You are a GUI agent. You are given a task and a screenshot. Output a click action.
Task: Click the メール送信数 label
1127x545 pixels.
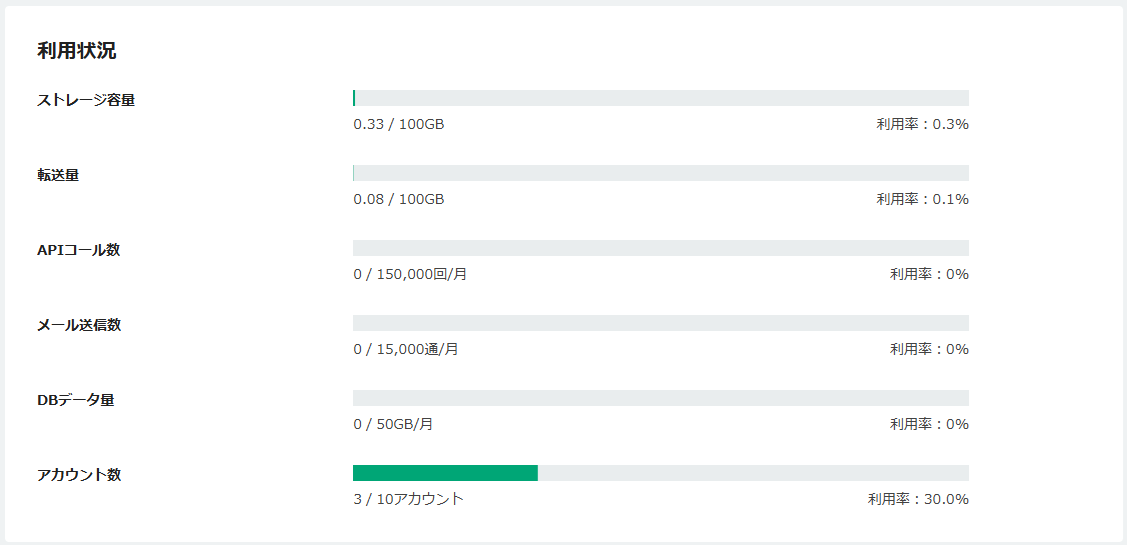pos(78,325)
